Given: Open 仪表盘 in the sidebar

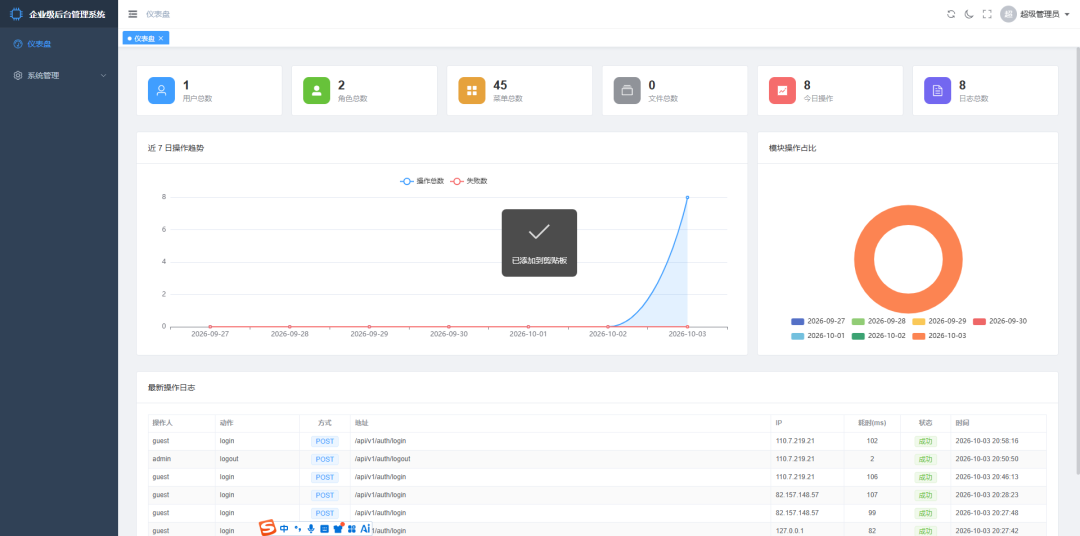Looking at the screenshot, I should (59, 44).
